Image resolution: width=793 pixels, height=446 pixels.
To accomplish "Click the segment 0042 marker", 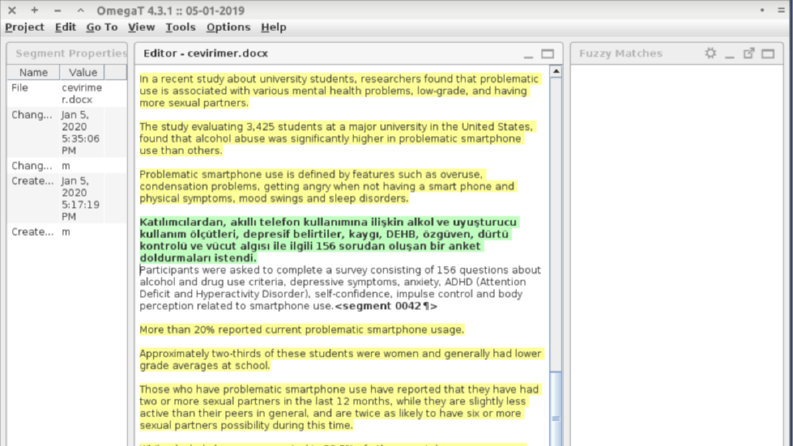I will pos(386,306).
